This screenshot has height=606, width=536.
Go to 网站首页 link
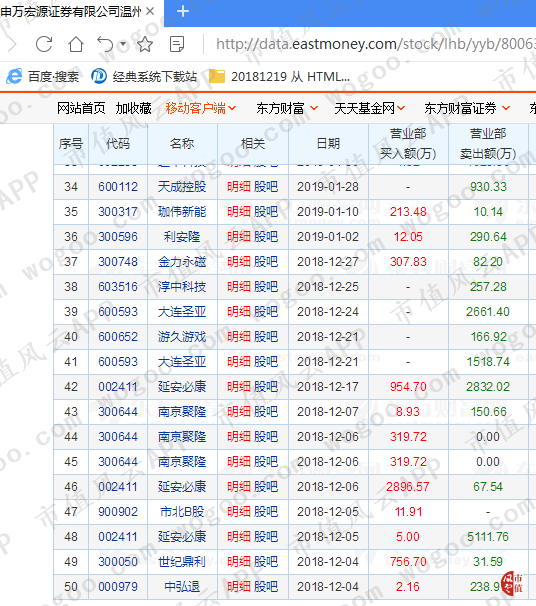click(x=81, y=108)
